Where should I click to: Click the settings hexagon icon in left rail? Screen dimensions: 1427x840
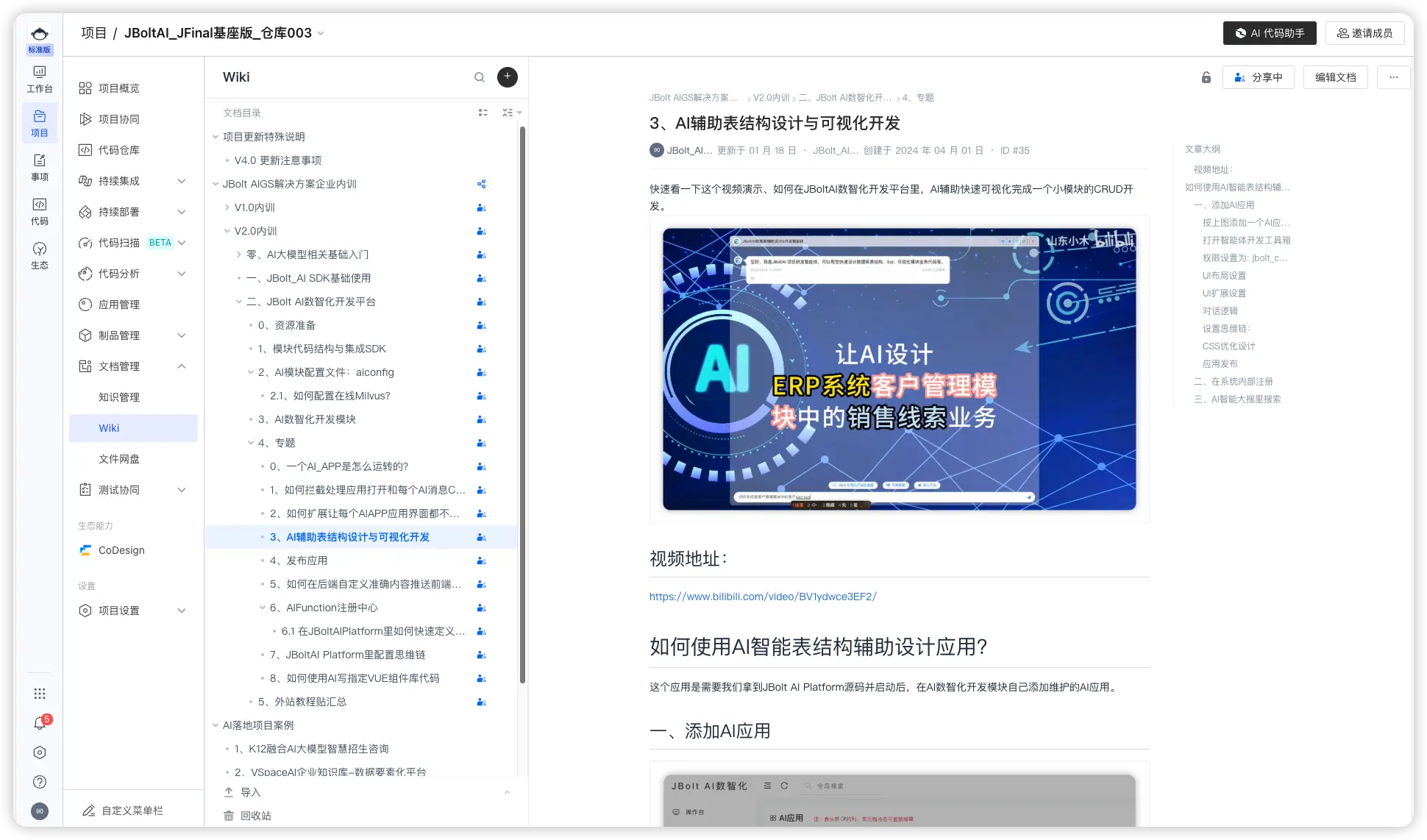tap(40, 752)
